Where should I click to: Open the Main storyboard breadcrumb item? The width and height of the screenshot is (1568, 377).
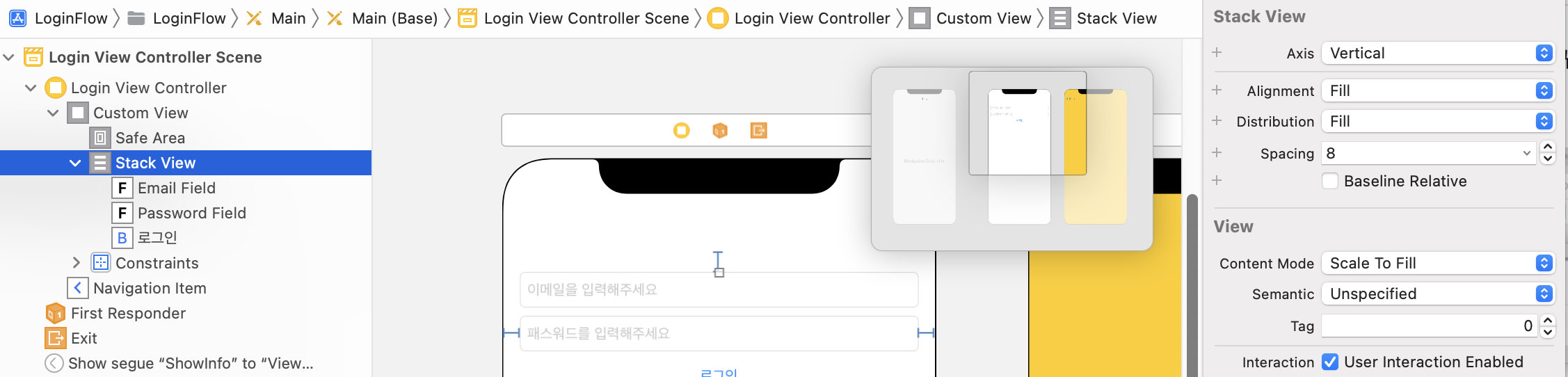tap(288, 18)
